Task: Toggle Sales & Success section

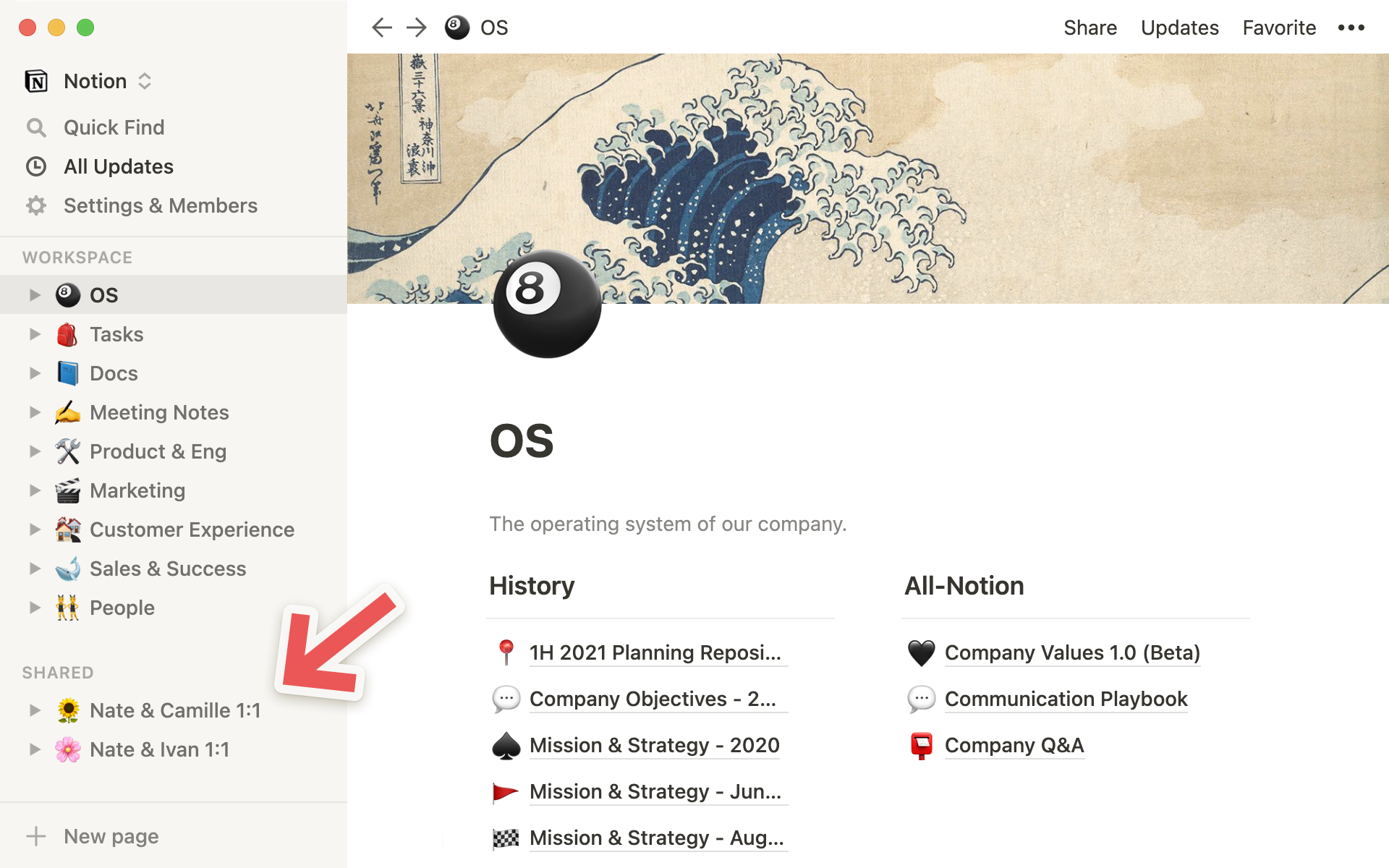Action: pyautogui.click(x=33, y=568)
